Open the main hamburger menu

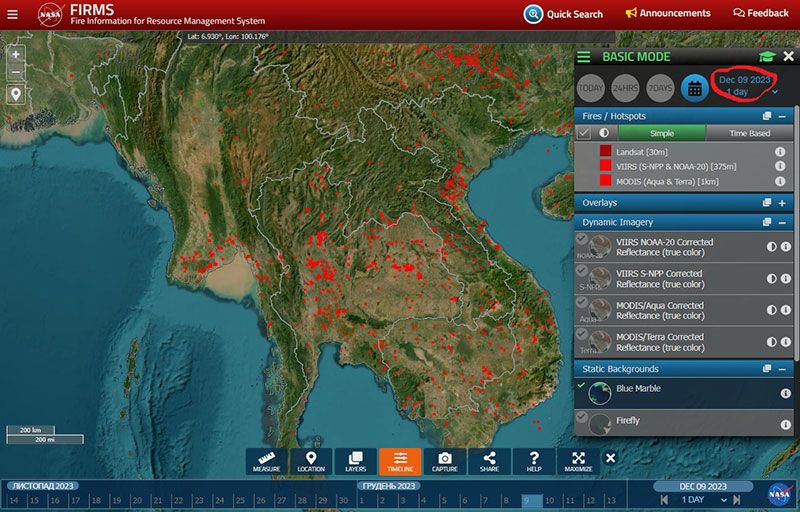coord(12,14)
